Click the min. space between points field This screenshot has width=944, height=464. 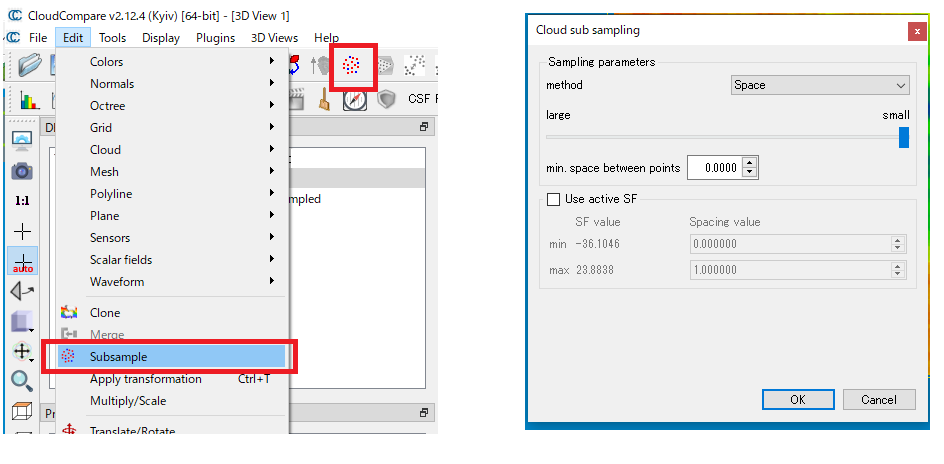[x=715, y=168]
